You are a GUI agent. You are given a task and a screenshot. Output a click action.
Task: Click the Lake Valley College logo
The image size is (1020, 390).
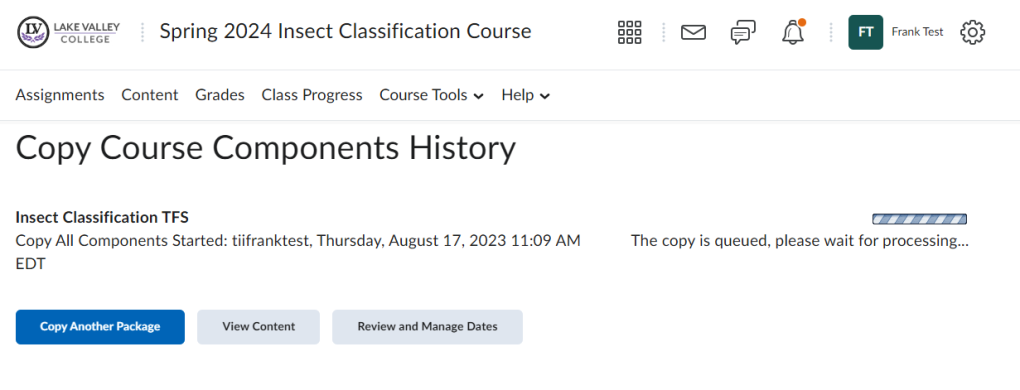[69, 32]
